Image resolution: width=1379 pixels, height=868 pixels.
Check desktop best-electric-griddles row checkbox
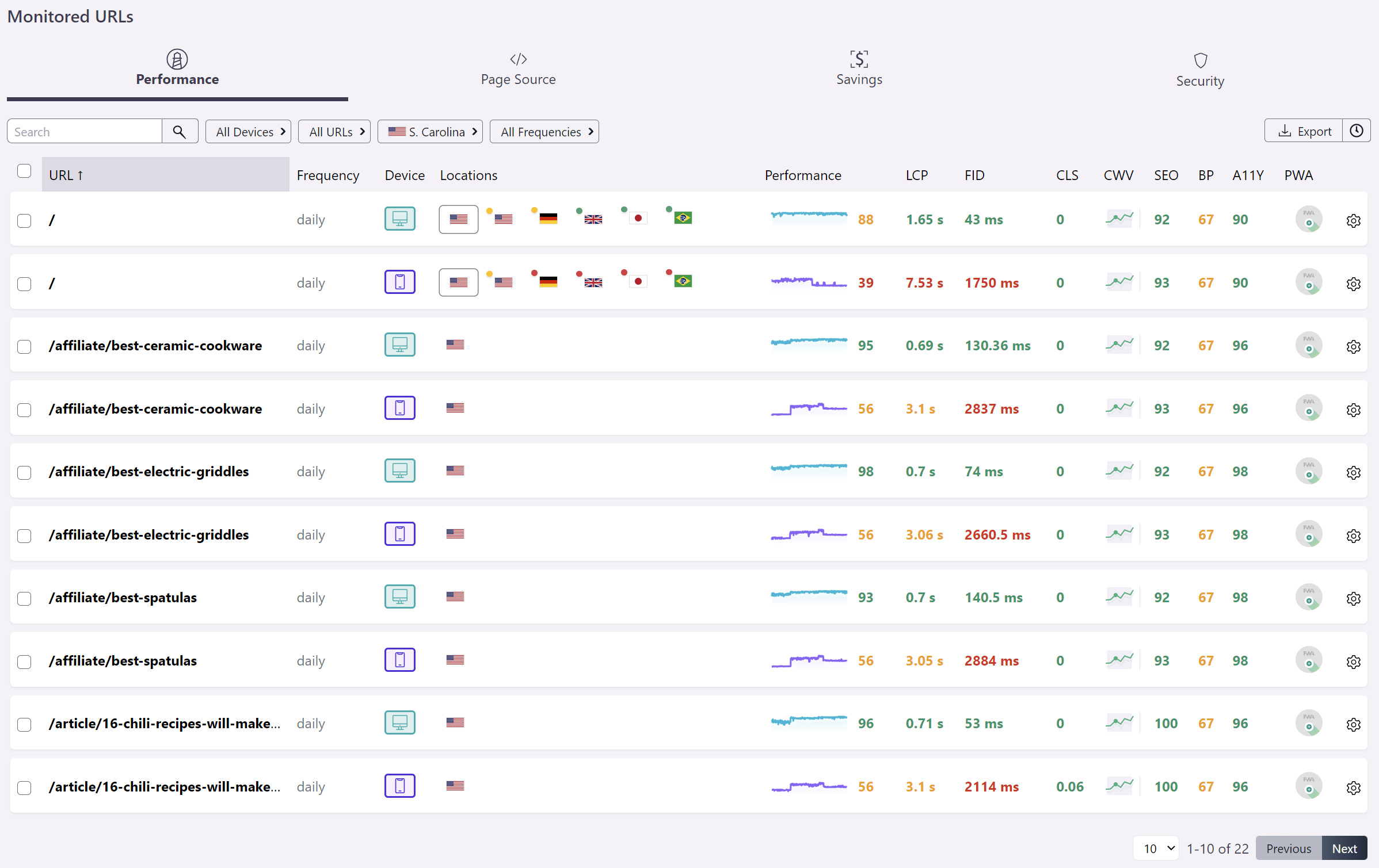(x=24, y=473)
